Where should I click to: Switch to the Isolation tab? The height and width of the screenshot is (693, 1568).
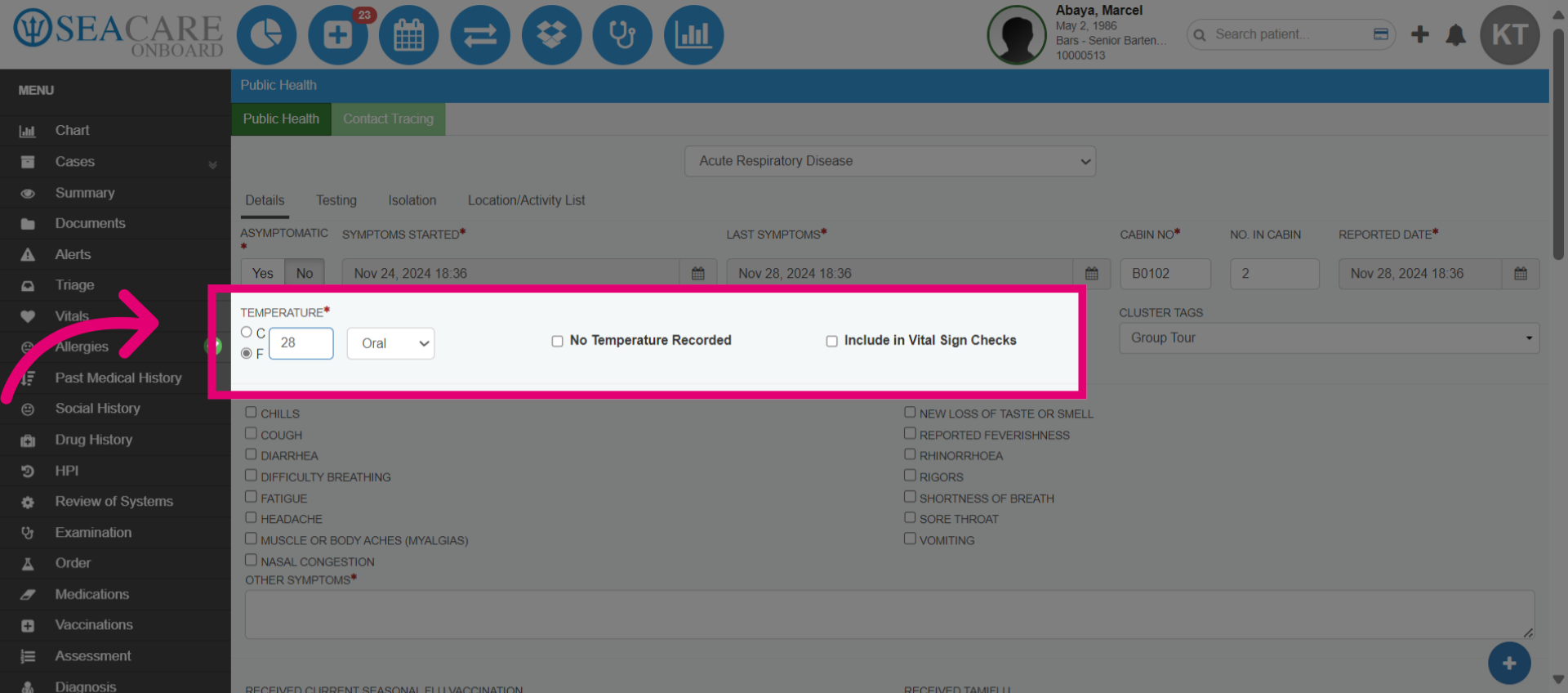[412, 200]
